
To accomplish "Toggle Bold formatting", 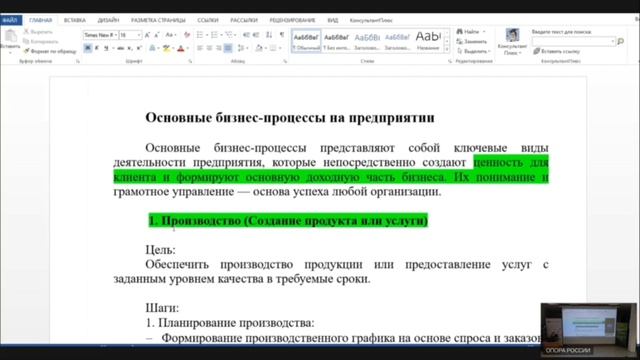I will coord(87,48).
